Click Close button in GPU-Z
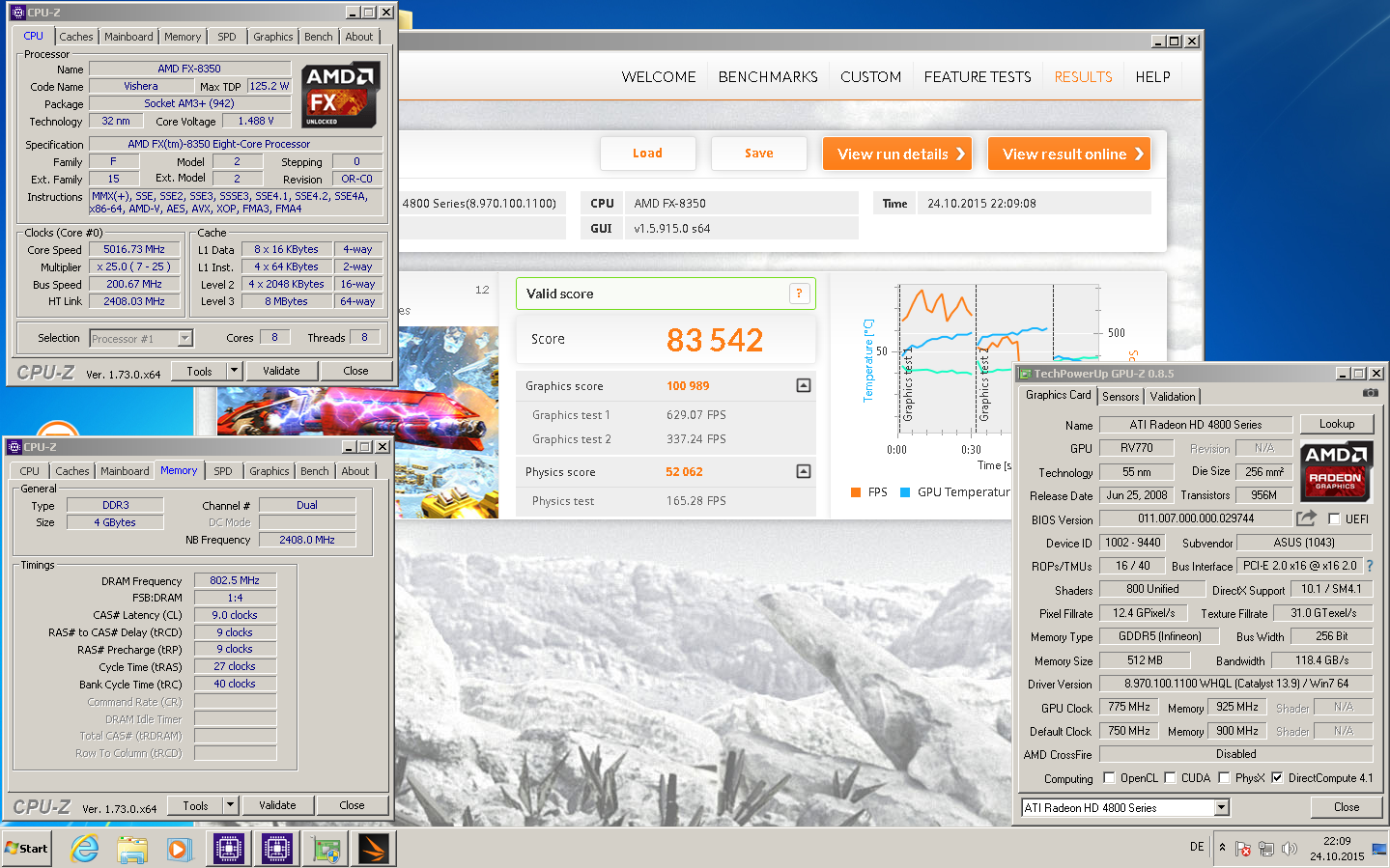This screenshot has width=1390, height=868. [1347, 807]
